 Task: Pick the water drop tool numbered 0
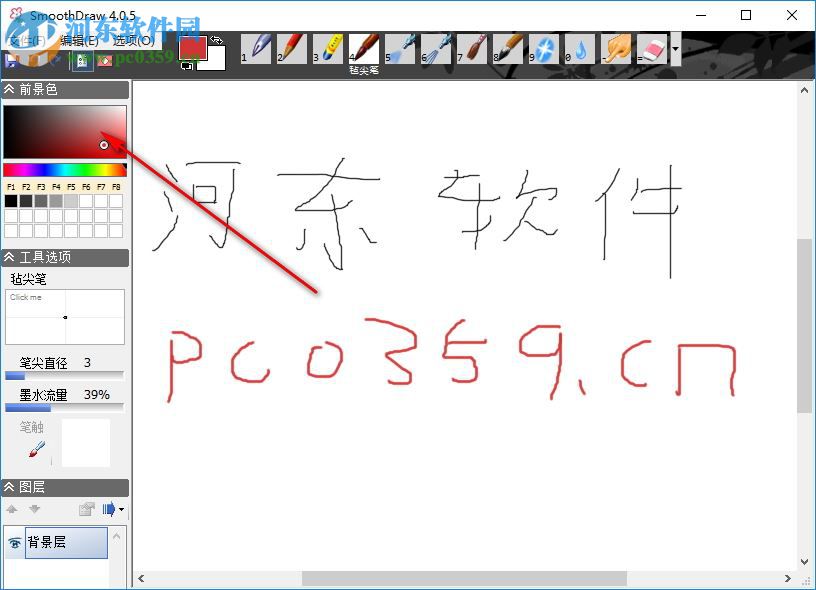pyautogui.click(x=580, y=46)
